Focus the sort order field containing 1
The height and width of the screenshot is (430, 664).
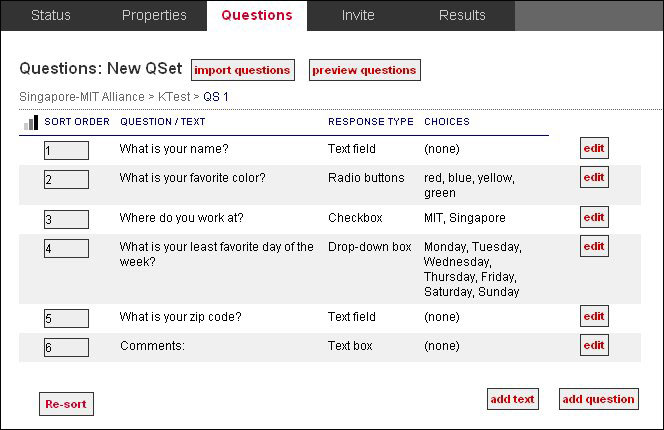[66, 150]
